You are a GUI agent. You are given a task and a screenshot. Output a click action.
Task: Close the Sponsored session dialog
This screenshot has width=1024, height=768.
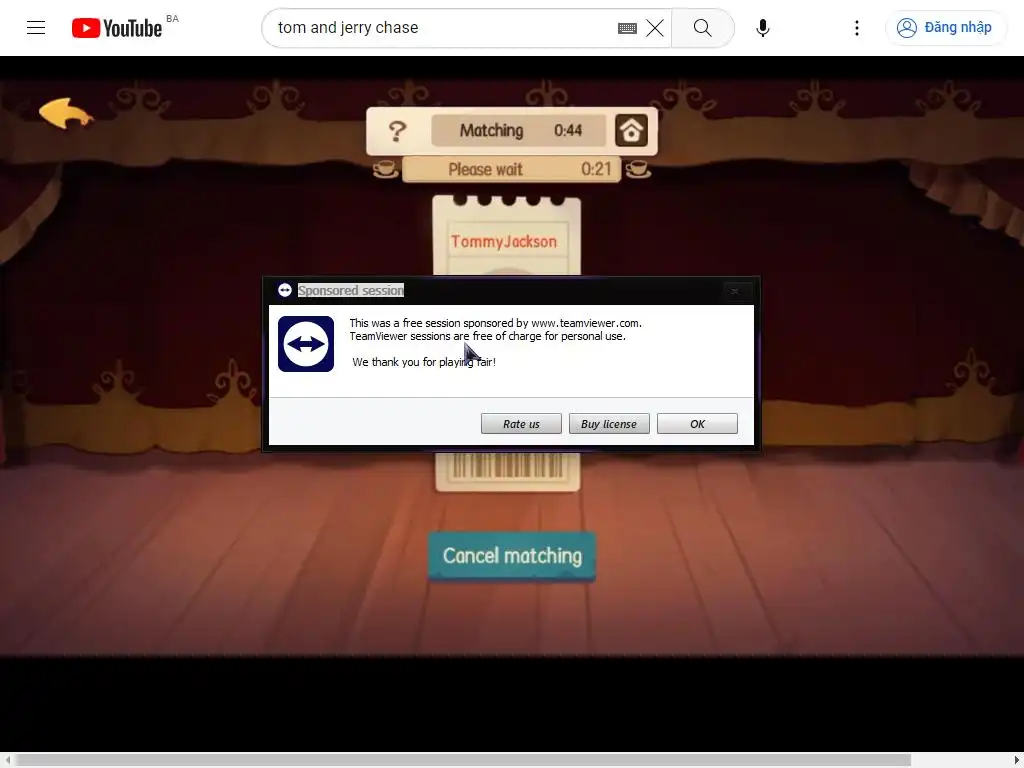[x=735, y=291]
